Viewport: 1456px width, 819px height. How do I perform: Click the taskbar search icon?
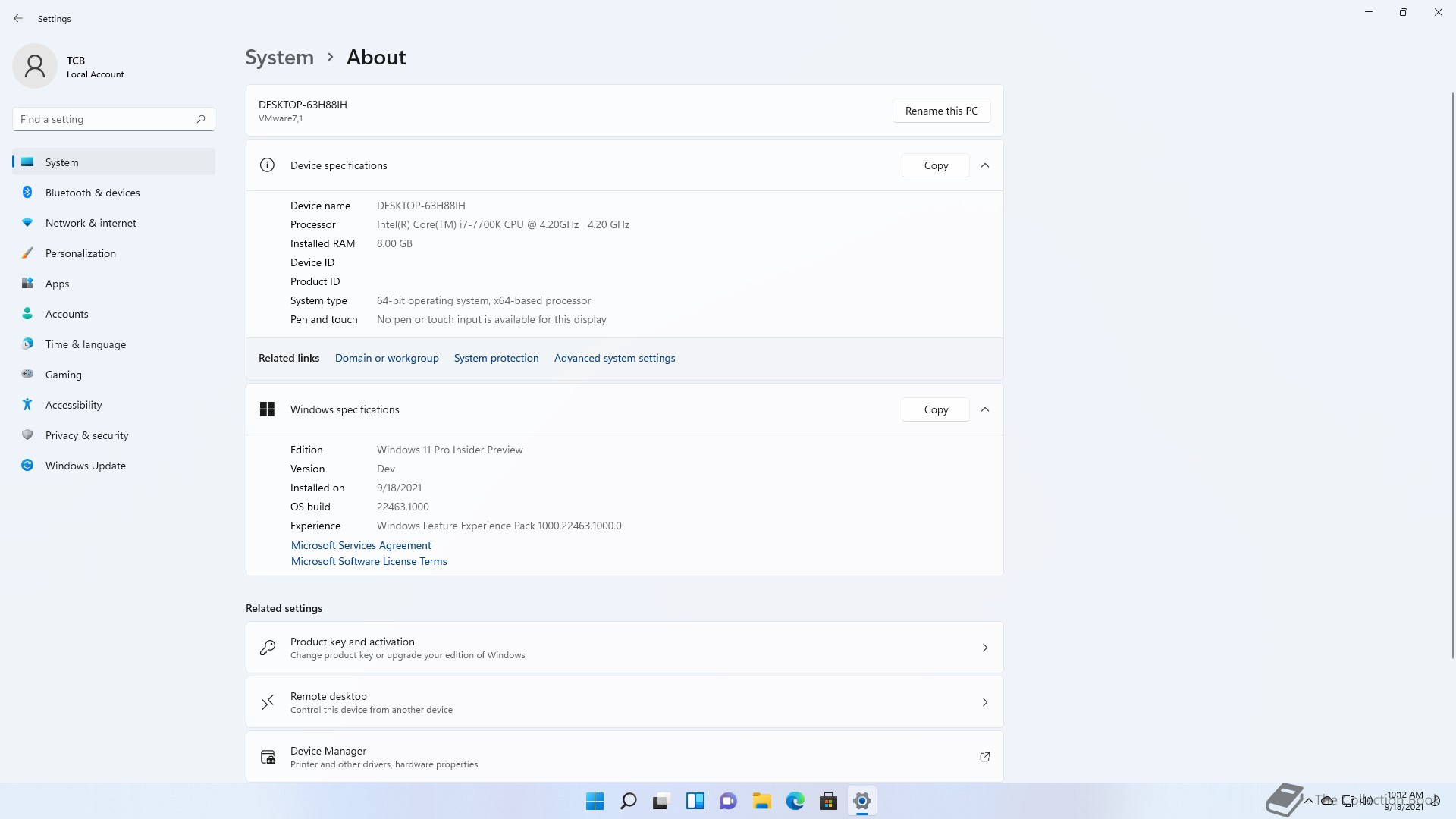[x=628, y=801]
